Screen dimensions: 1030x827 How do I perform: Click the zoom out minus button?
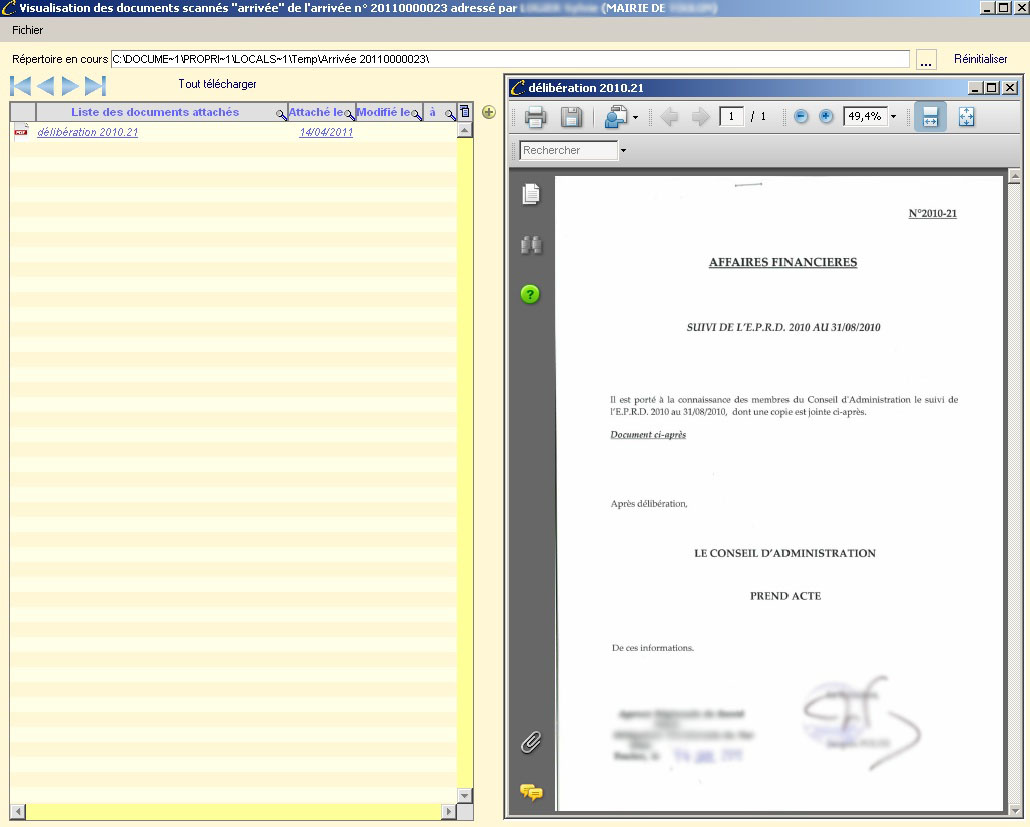(x=801, y=117)
